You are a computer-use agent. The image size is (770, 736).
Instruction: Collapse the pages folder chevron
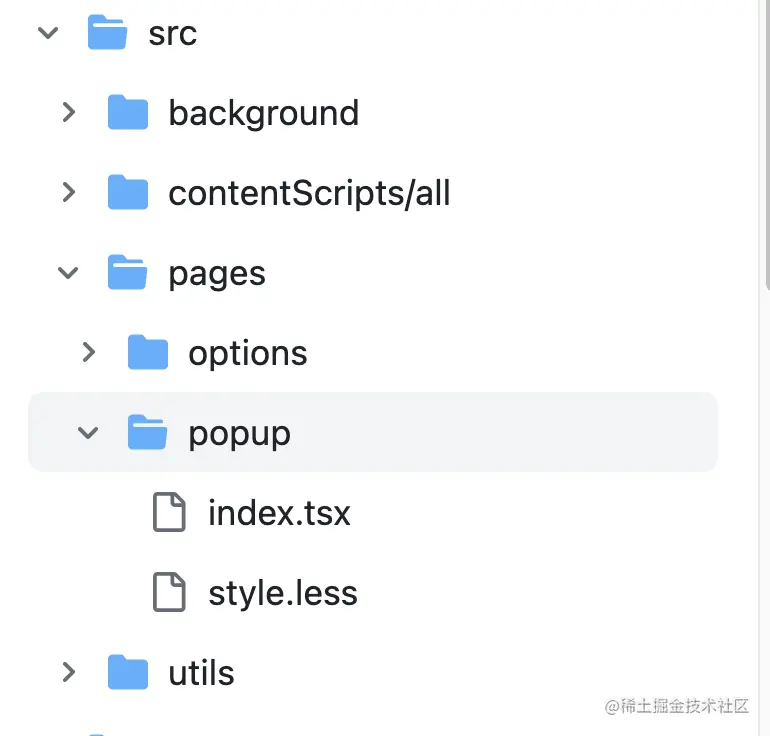pyautogui.click(x=68, y=273)
